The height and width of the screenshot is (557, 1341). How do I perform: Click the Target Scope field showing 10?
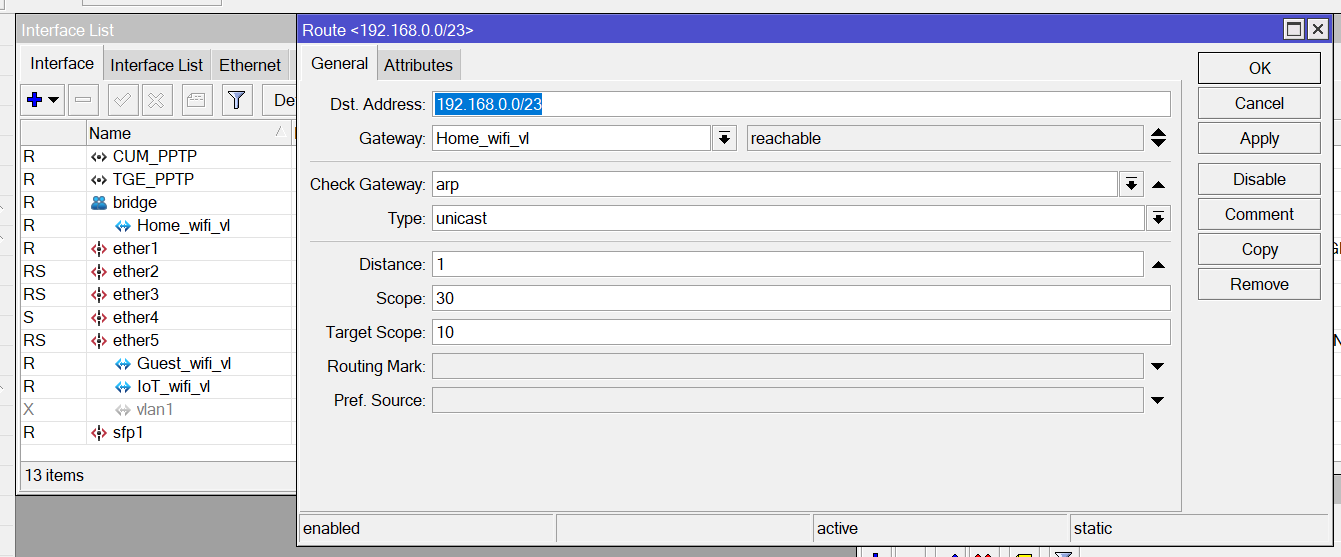click(801, 332)
